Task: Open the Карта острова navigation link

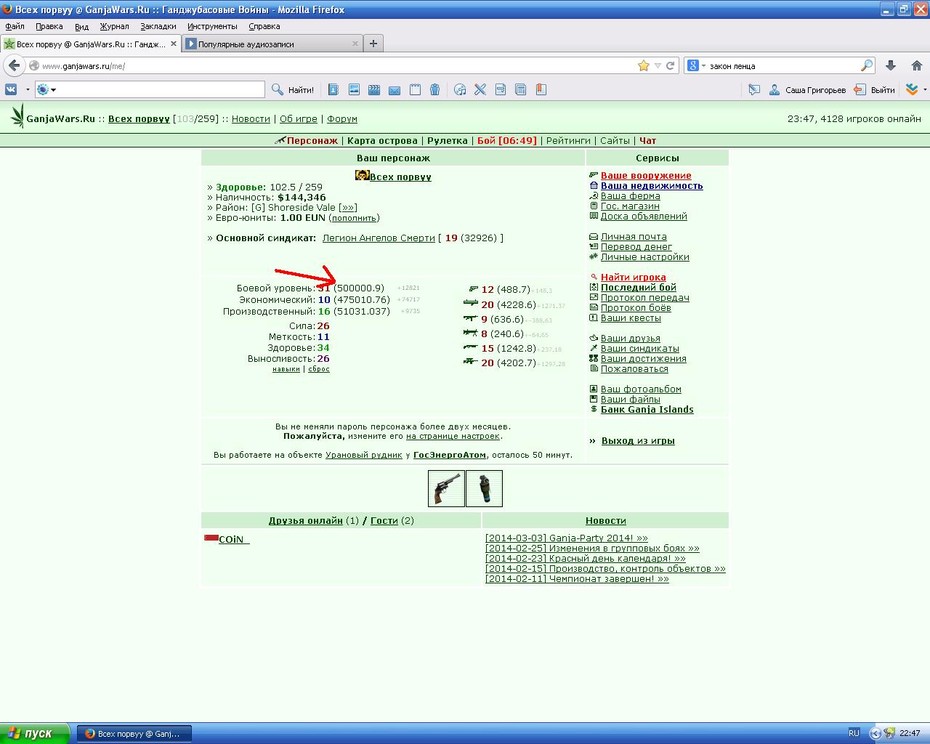Action: click(x=382, y=141)
